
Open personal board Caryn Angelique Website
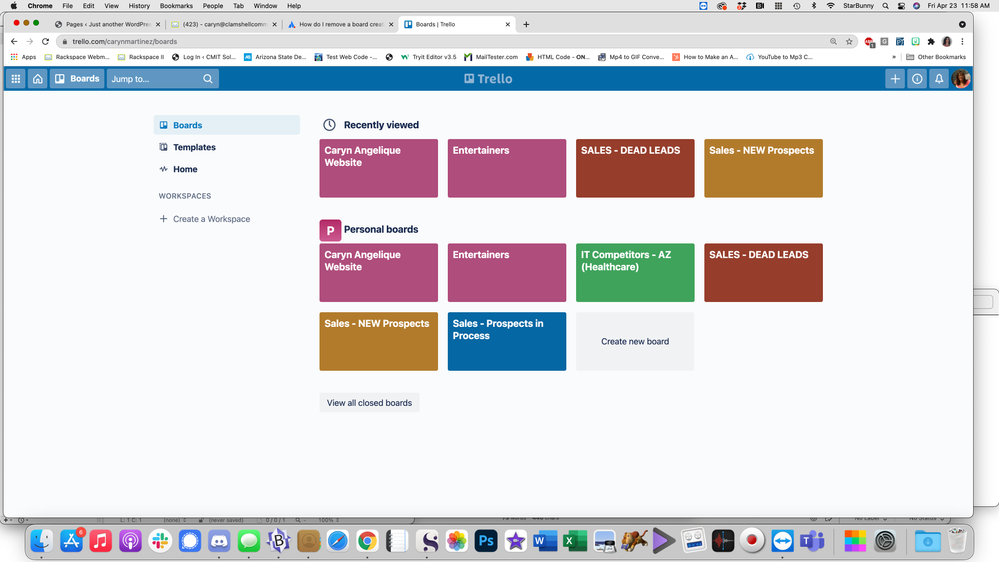(x=378, y=273)
